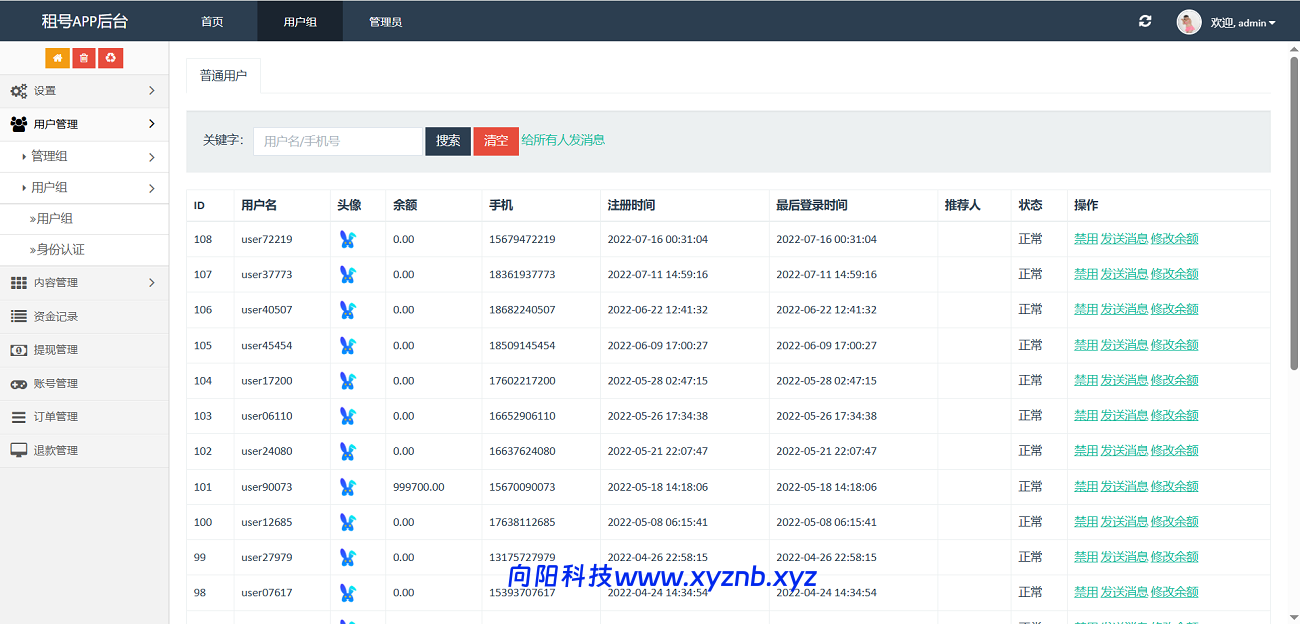This screenshot has width=1300, height=624.
Task: Disable user72219 via the 禁用 link
Action: [1086, 239]
